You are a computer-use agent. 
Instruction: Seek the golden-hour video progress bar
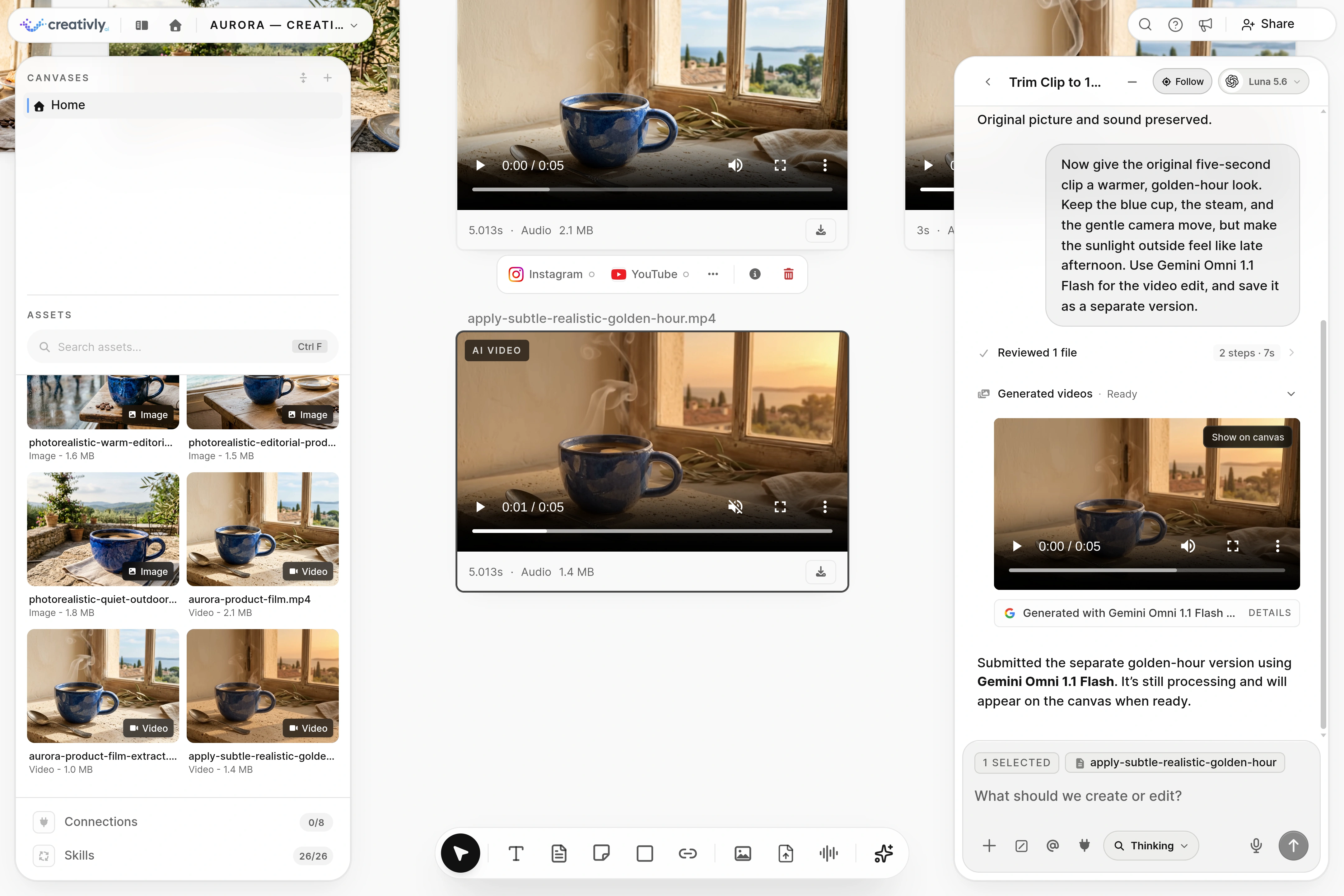[x=652, y=531]
